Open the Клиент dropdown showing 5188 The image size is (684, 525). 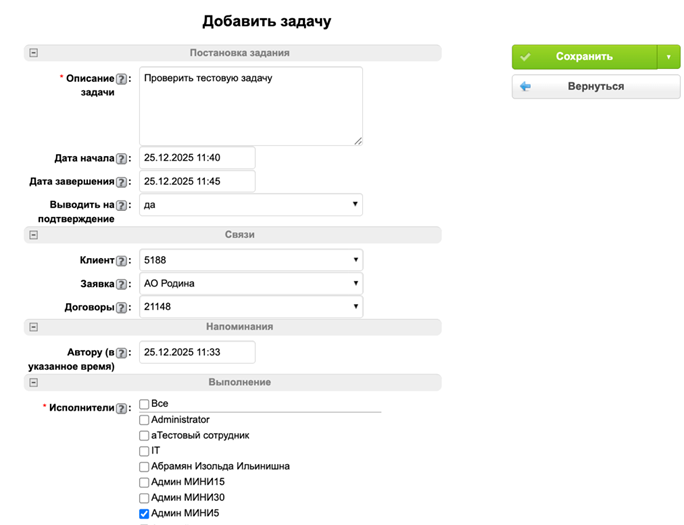click(x=250, y=261)
